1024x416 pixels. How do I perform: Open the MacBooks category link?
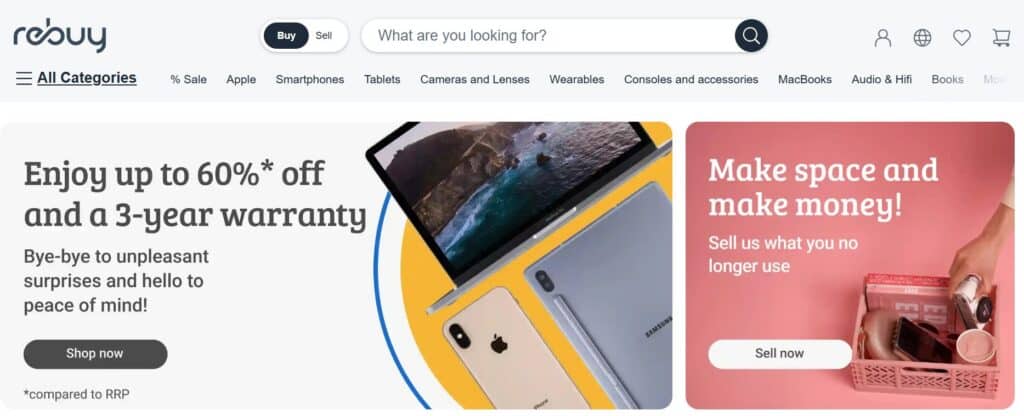[805, 80]
